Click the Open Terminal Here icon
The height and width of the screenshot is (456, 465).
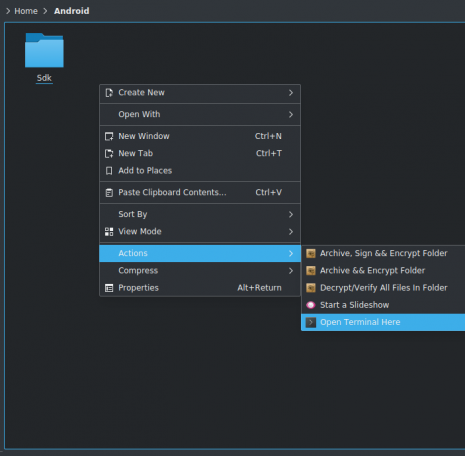point(311,322)
